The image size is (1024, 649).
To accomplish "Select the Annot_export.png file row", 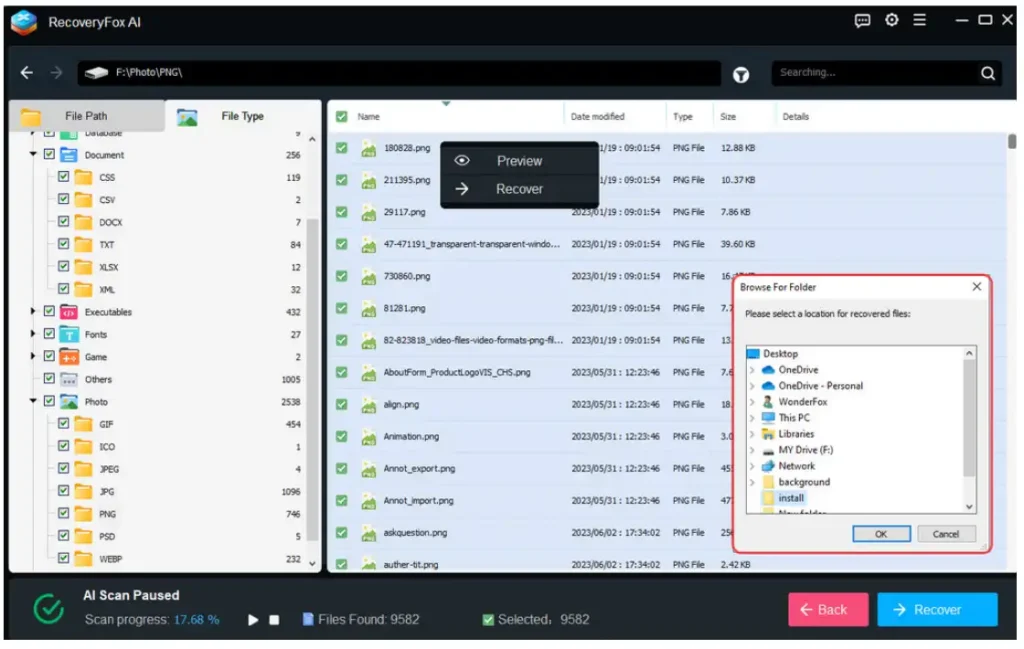I will pyautogui.click(x=666, y=469).
